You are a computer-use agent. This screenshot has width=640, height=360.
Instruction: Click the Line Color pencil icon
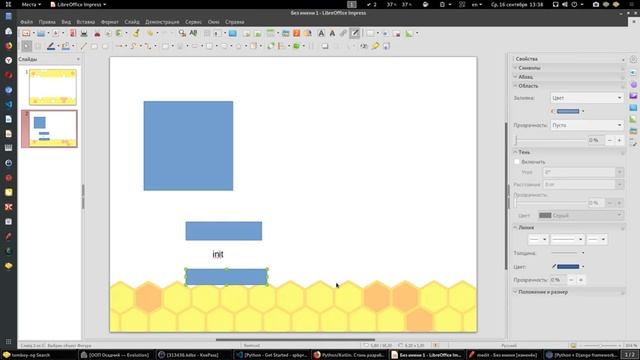[x=51, y=46]
